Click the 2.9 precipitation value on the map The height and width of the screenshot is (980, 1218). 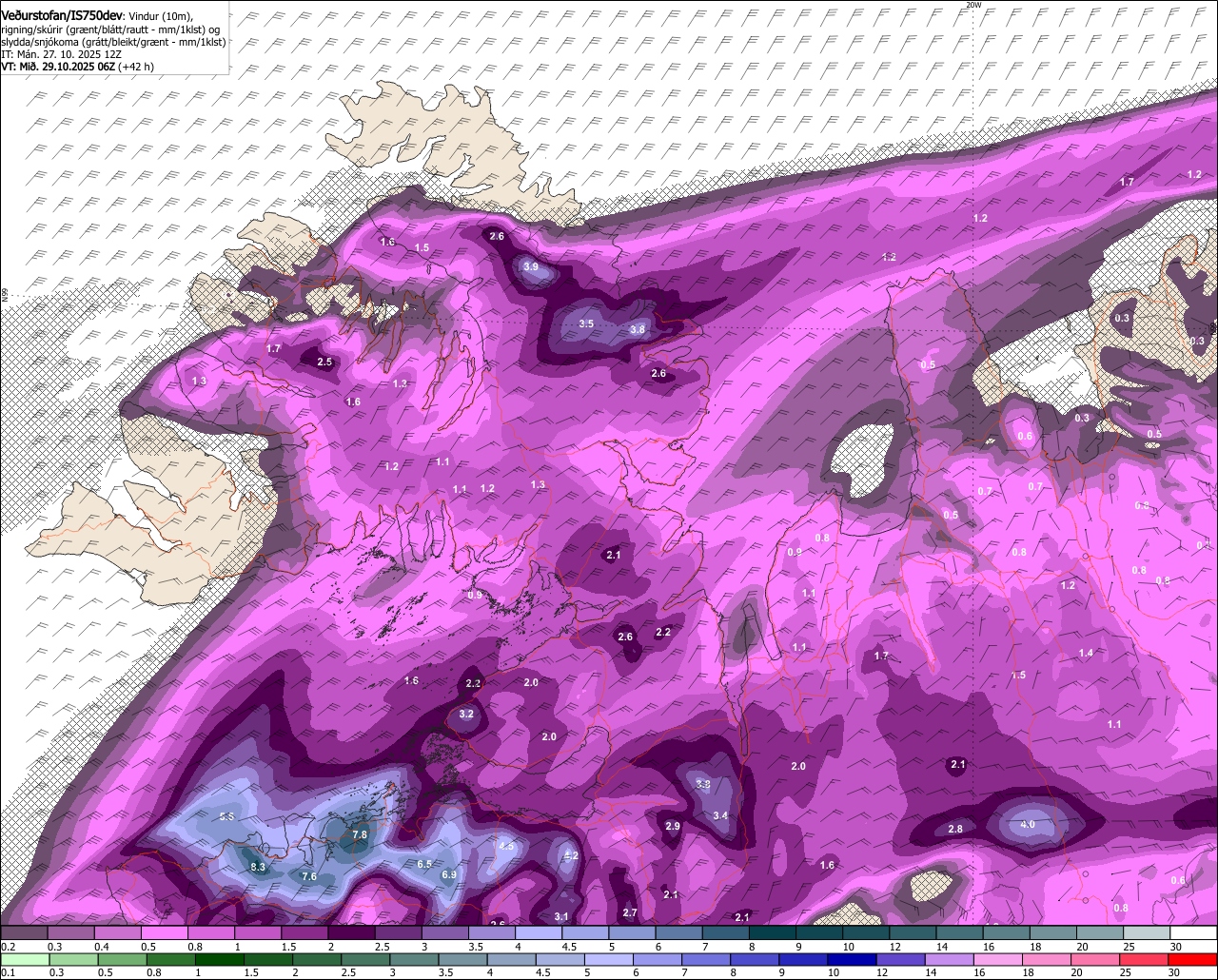[673, 826]
